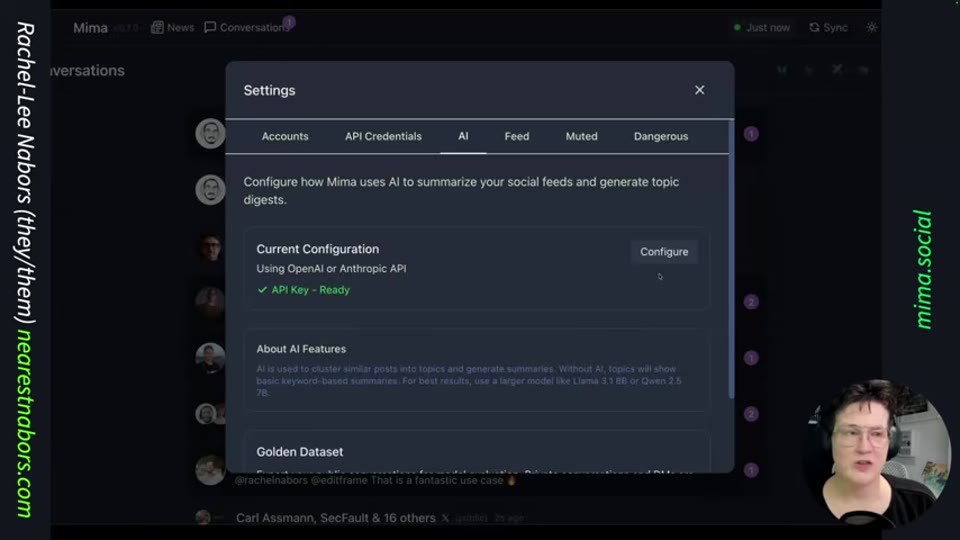Click the API Key - Ready checkmark status

304,290
